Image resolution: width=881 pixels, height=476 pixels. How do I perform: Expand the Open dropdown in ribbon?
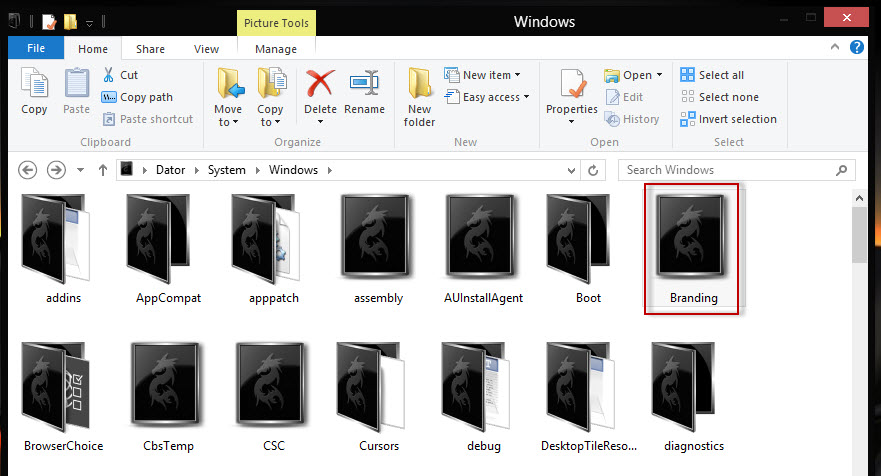(x=659, y=75)
